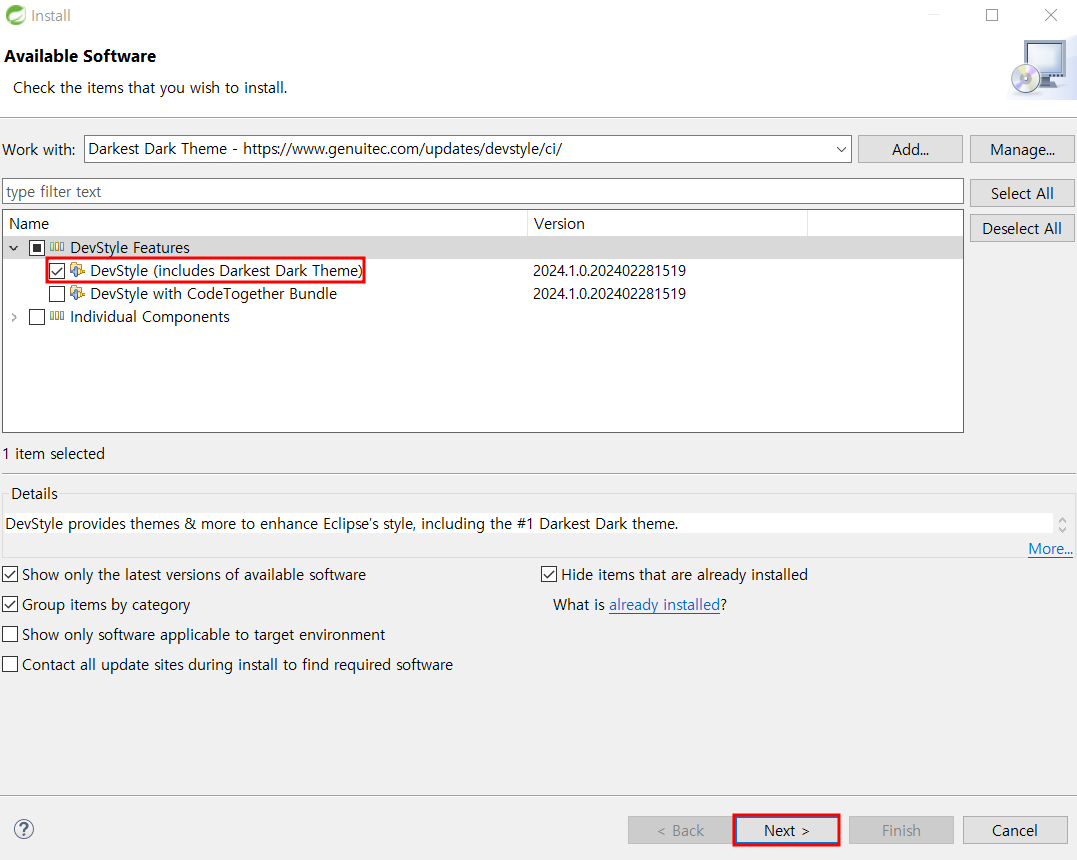Click the CodeTogether Bundle feature icon
This screenshot has height=860, width=1077.
point(78,293)
